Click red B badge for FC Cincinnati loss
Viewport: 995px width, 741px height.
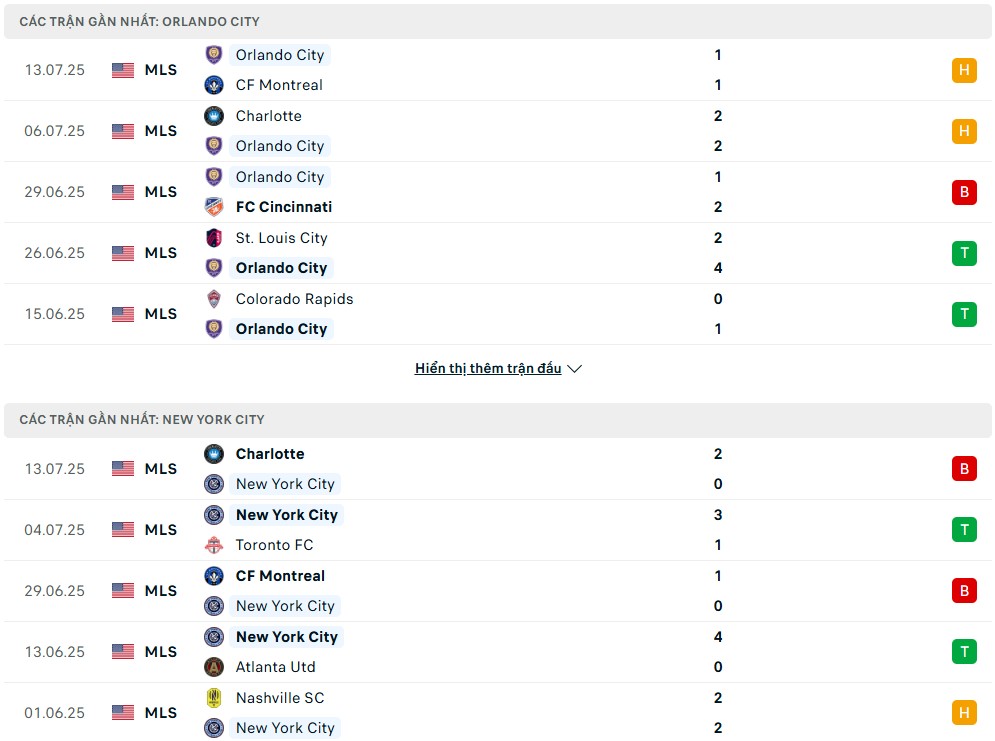(x=964, y=192)
